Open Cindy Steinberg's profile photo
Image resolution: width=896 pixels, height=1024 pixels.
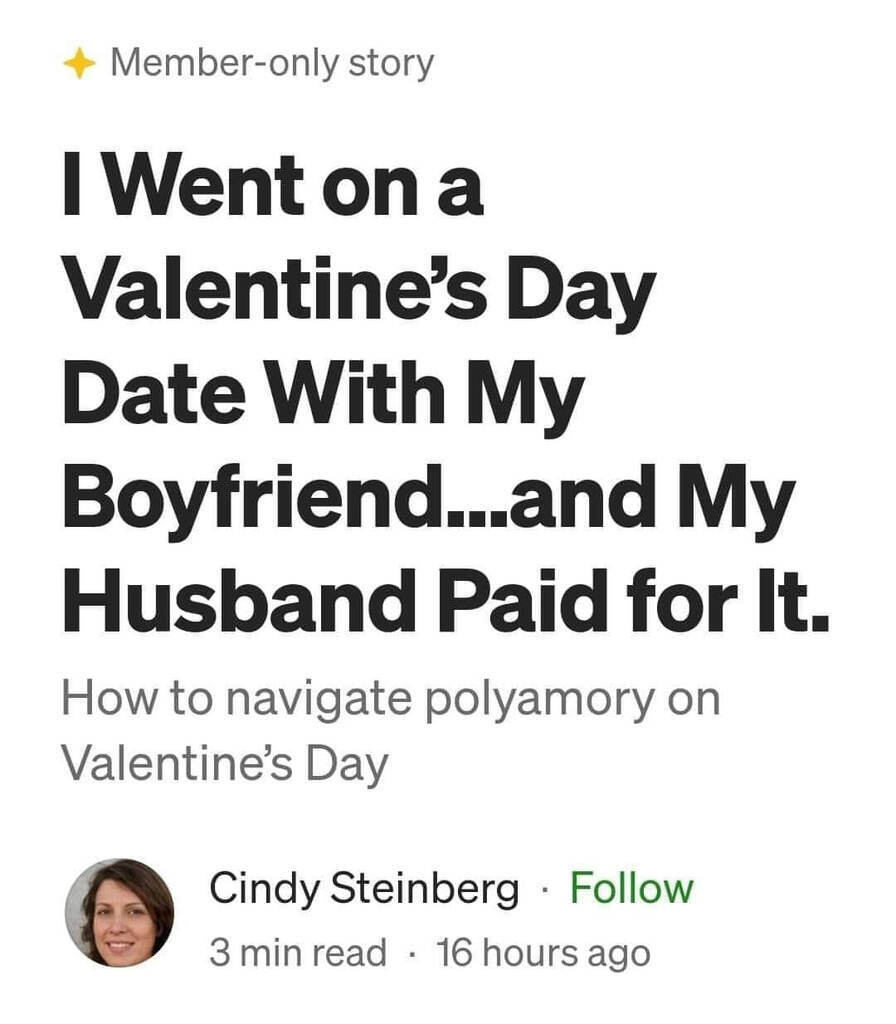click(120, 912)
